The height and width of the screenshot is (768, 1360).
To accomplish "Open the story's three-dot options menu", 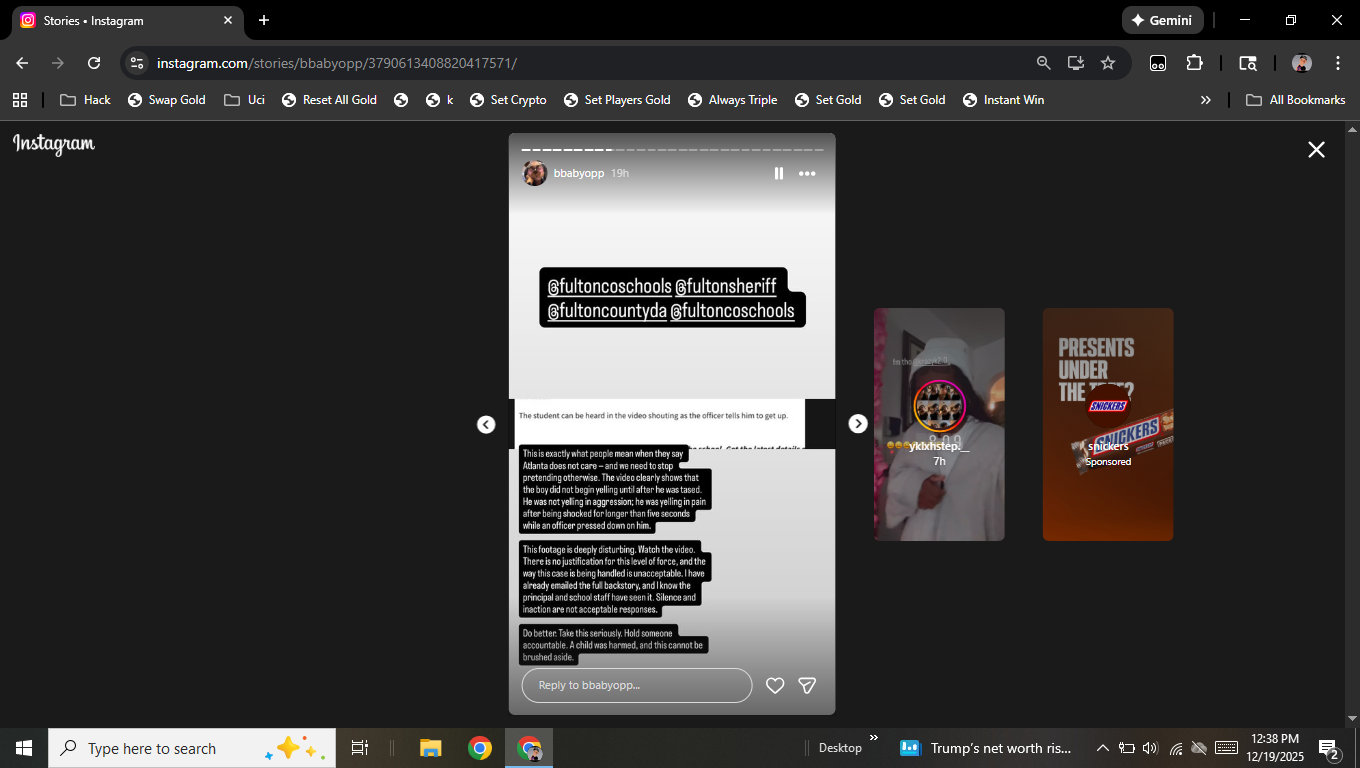I will [x=807, y=173].
